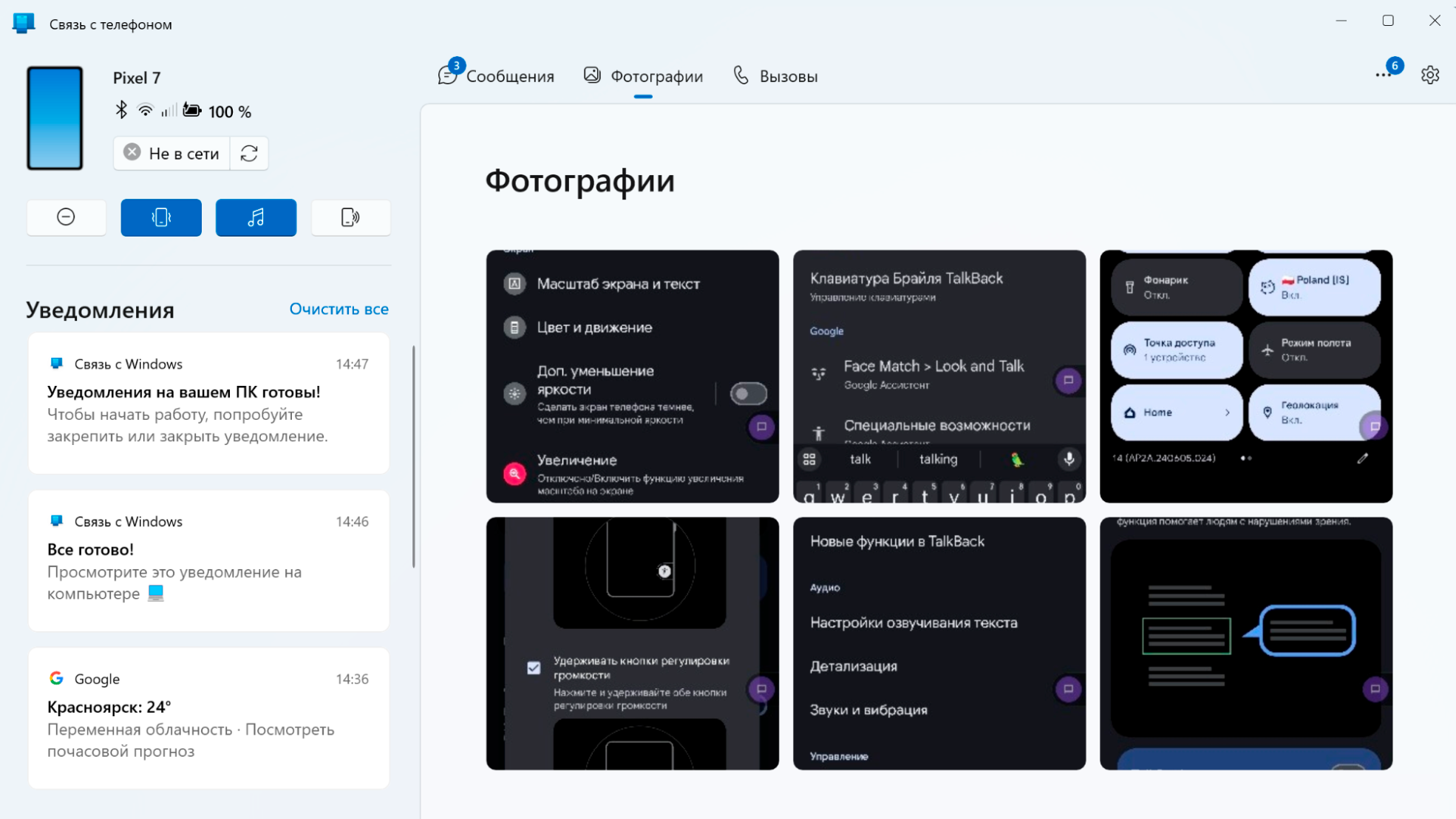Click the cellular signal strength icon

click(x=169, y=111)
